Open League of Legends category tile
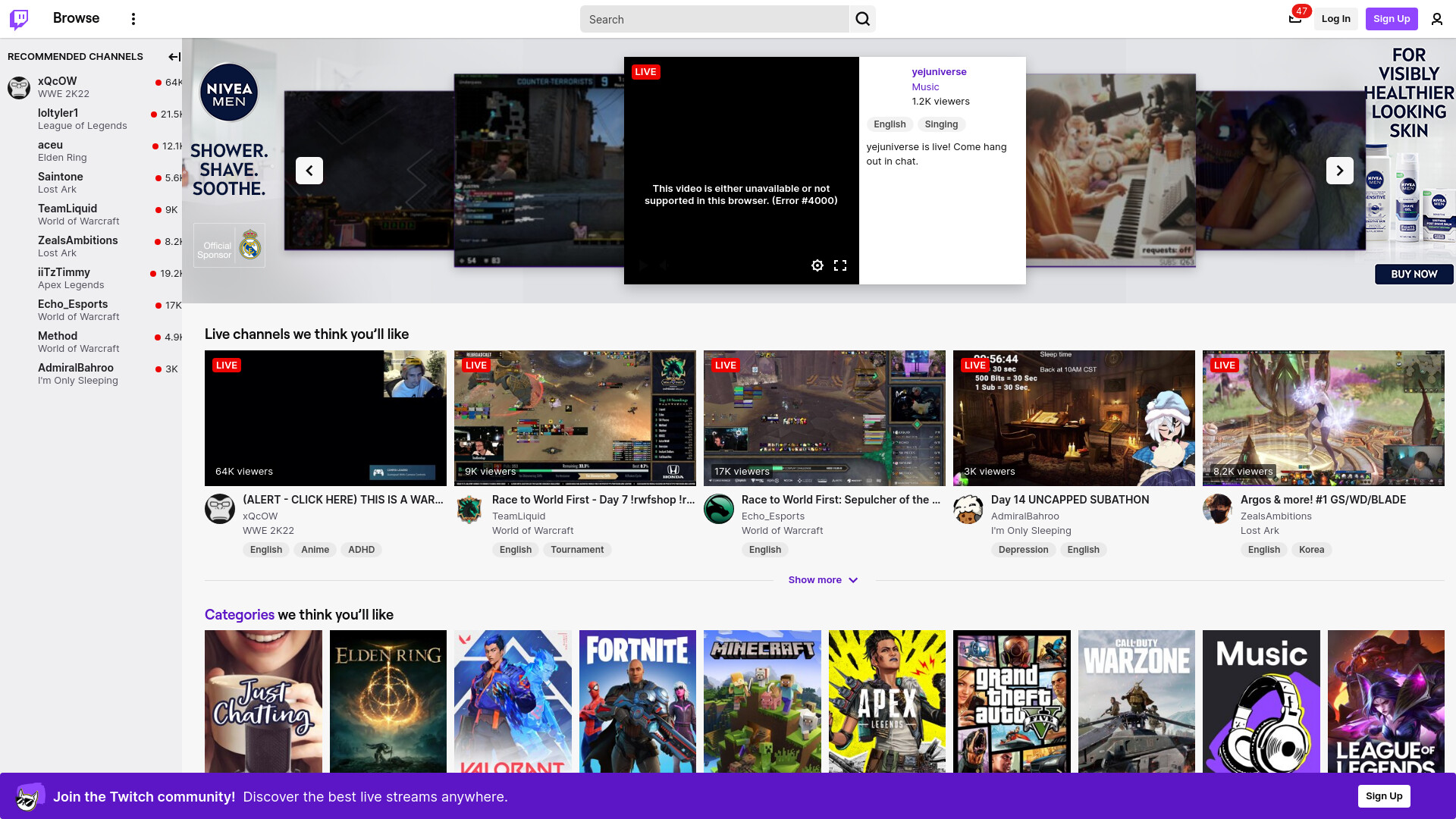 [x=1386, y=701]
